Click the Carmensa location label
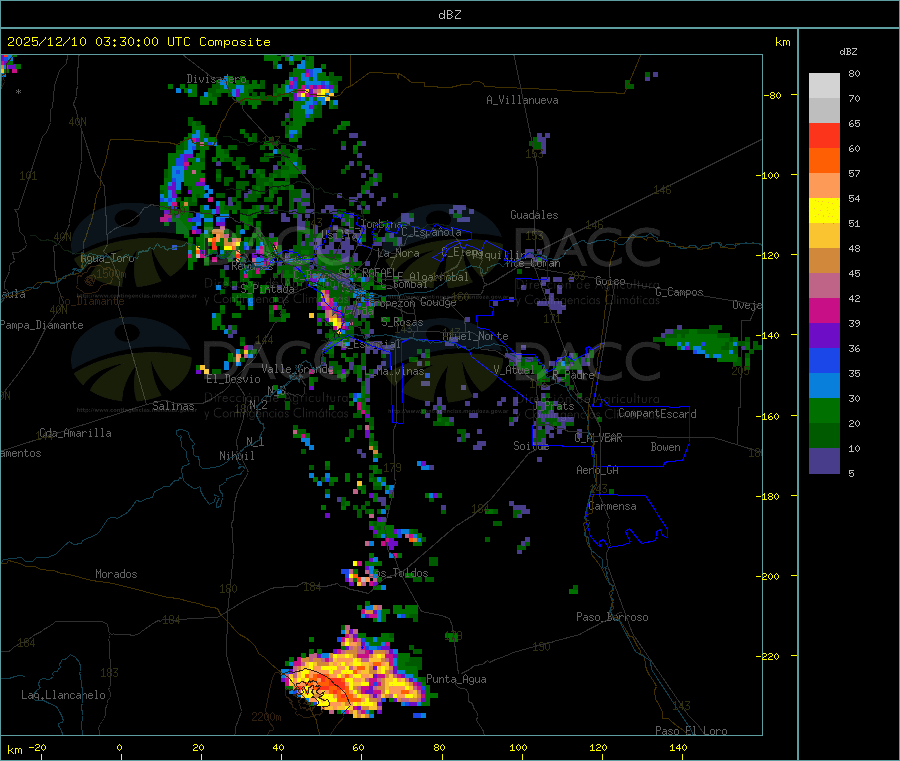Viewport: 900px width, 761px height. point(612,506)
